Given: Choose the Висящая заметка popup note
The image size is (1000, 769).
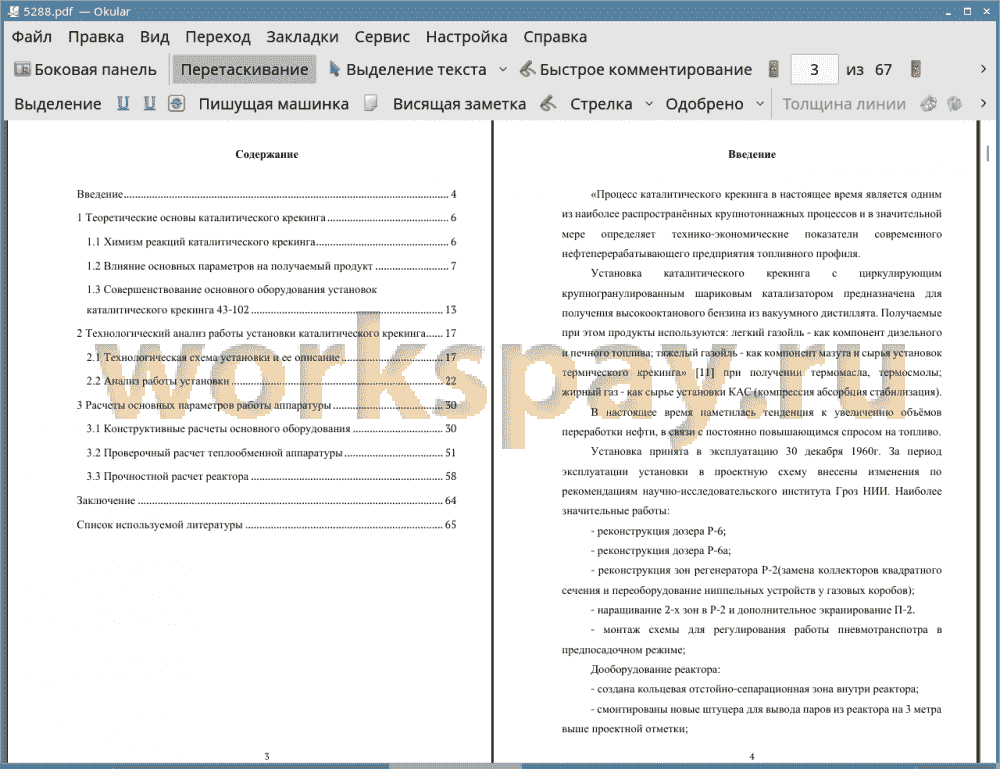Looking at the screenshot, I should pyautogui.click(x=459, y=104).
